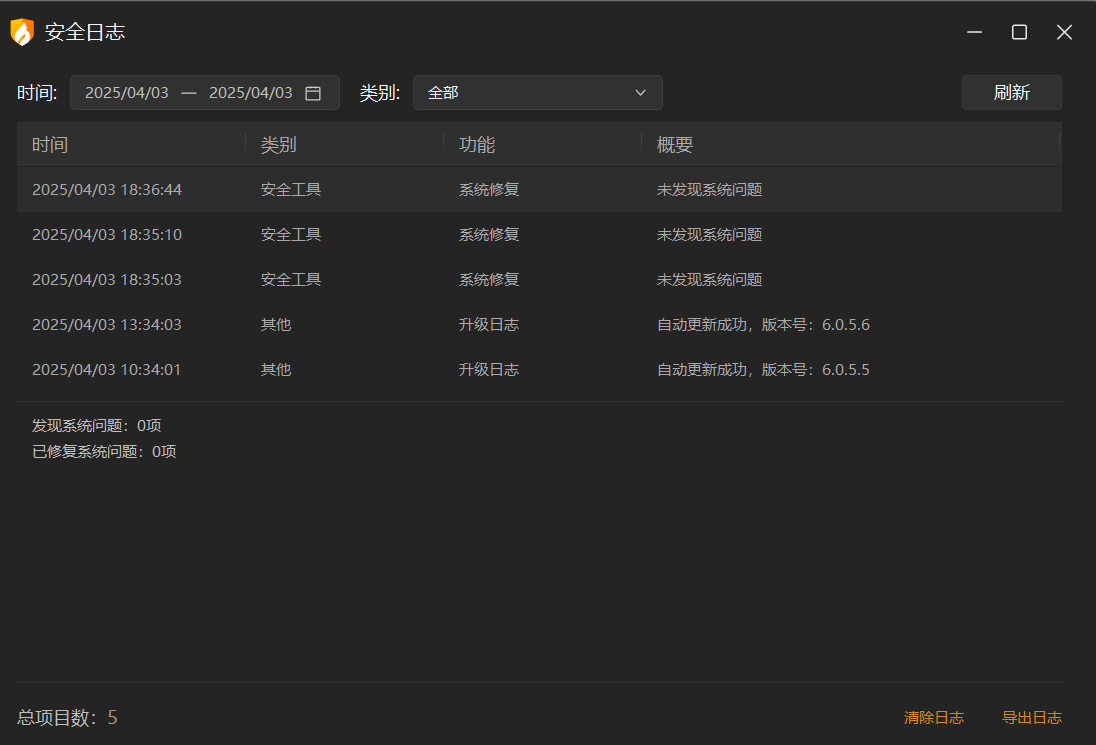Click 清除日志 to clear the logs
Viewport: 1096px width, 745px height.
pyautogui.click(x=933, y=717)
